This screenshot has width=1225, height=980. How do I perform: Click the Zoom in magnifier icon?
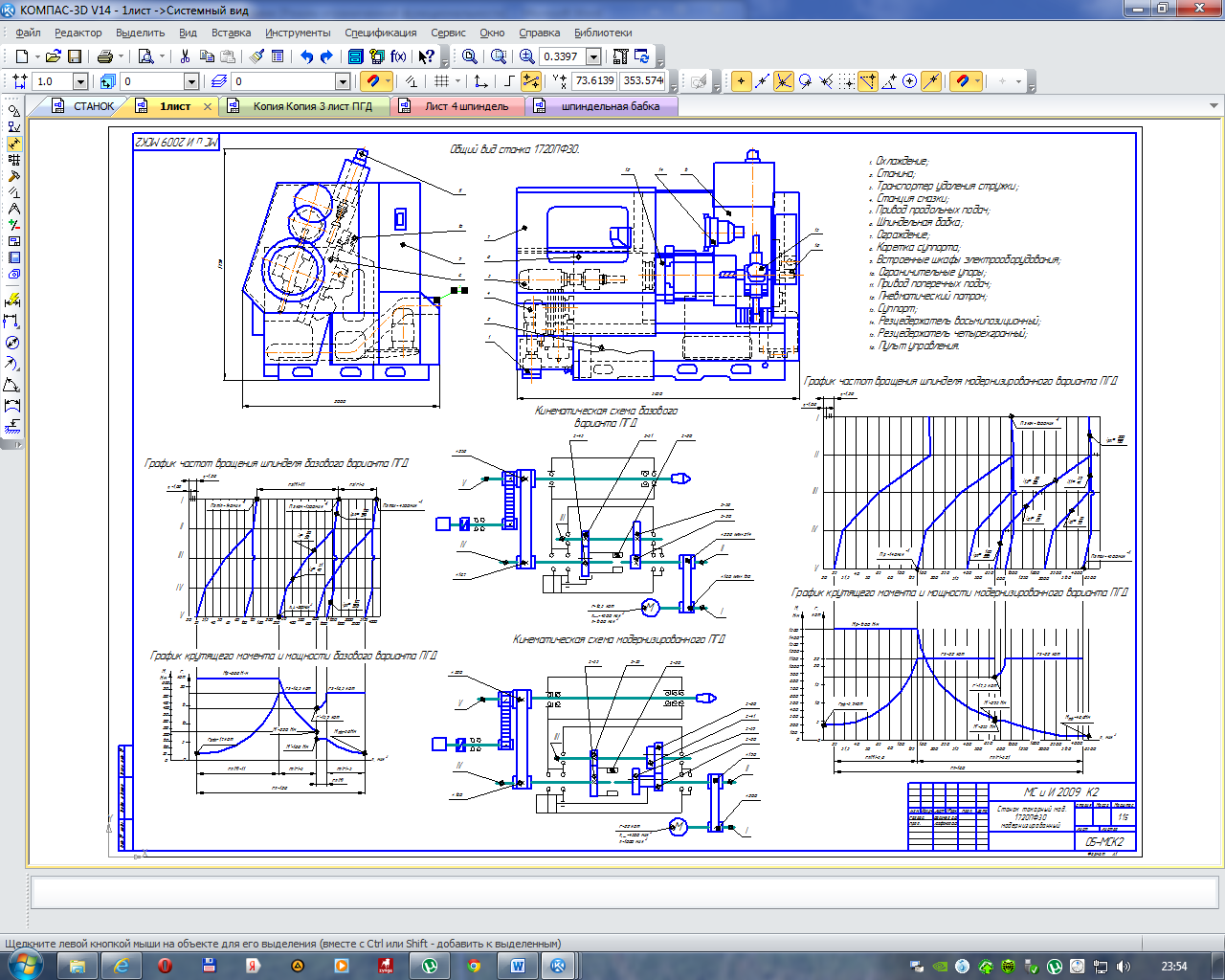click(x=527, y=56)
